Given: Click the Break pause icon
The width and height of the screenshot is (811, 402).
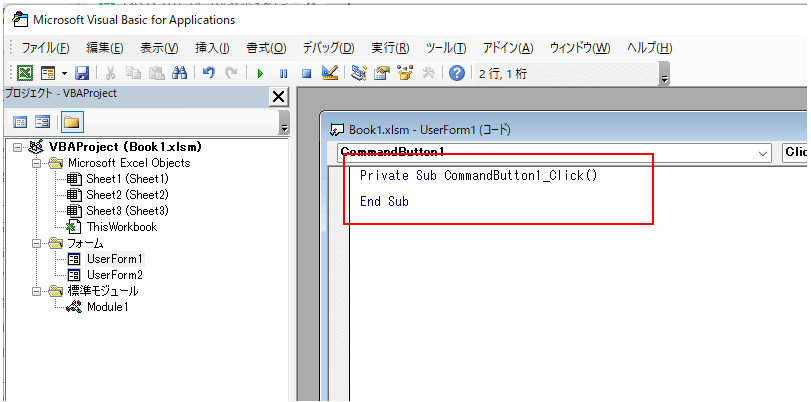Looking at the screenshot, I should (x=283, y=74).
